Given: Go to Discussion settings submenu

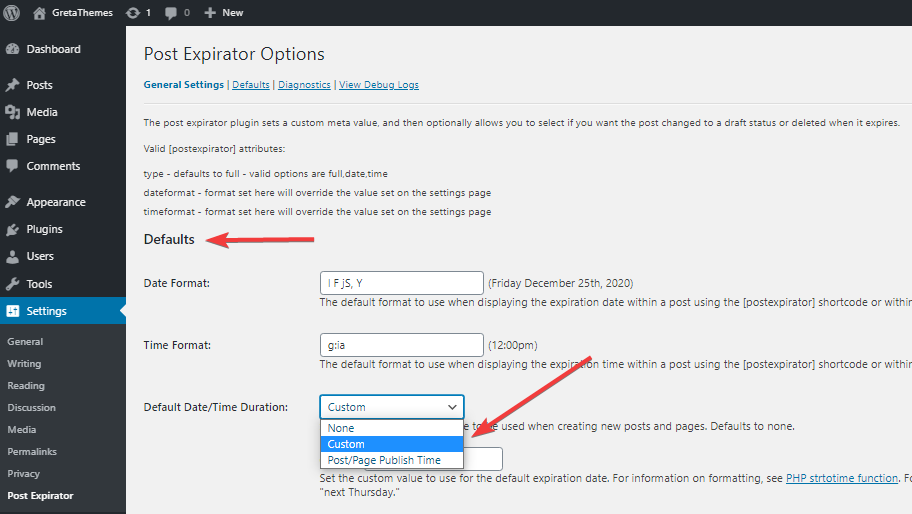Looking at the screenshot, I should [x=31, y=408].
